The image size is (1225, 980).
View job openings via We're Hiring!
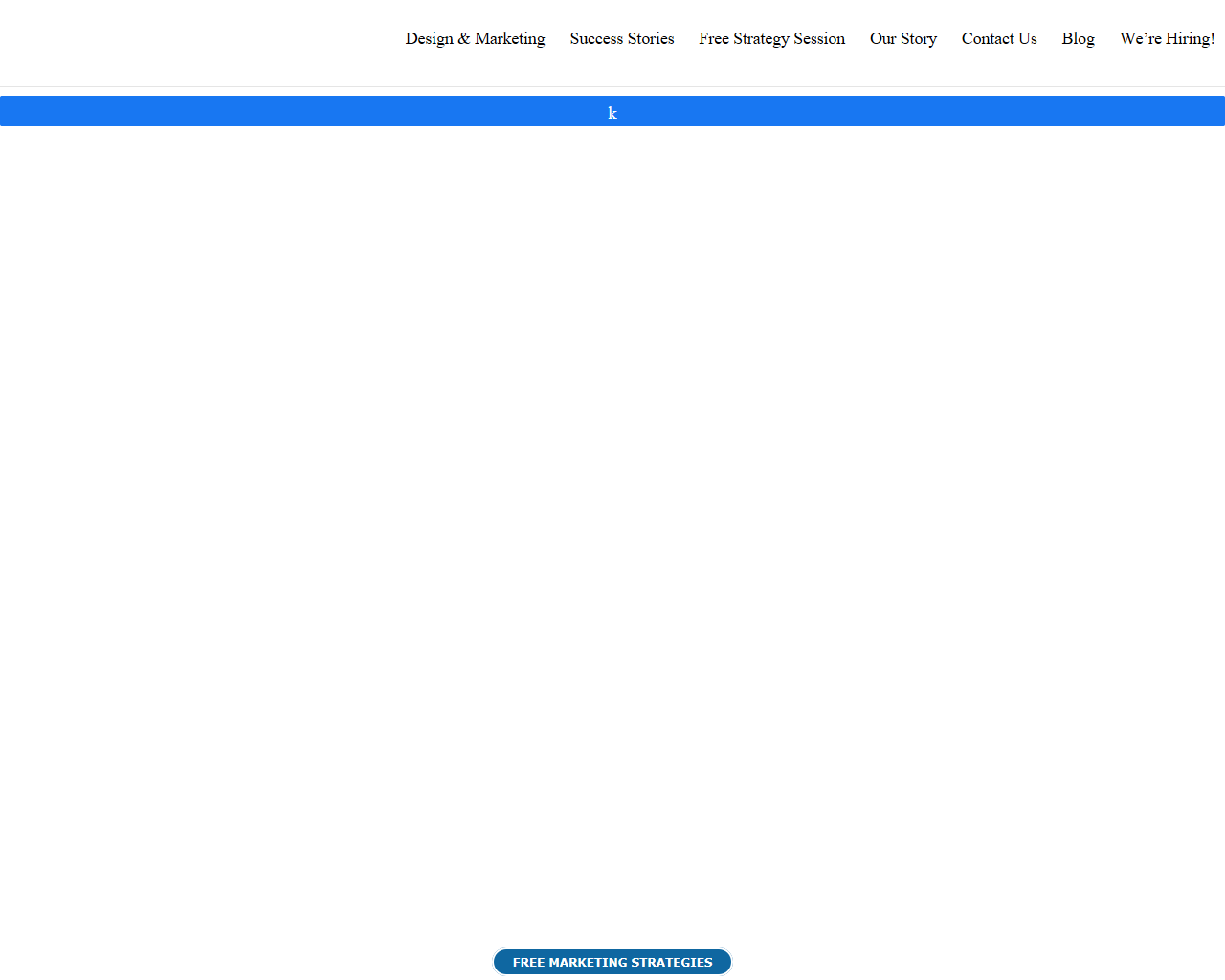tap(1167, 38)
